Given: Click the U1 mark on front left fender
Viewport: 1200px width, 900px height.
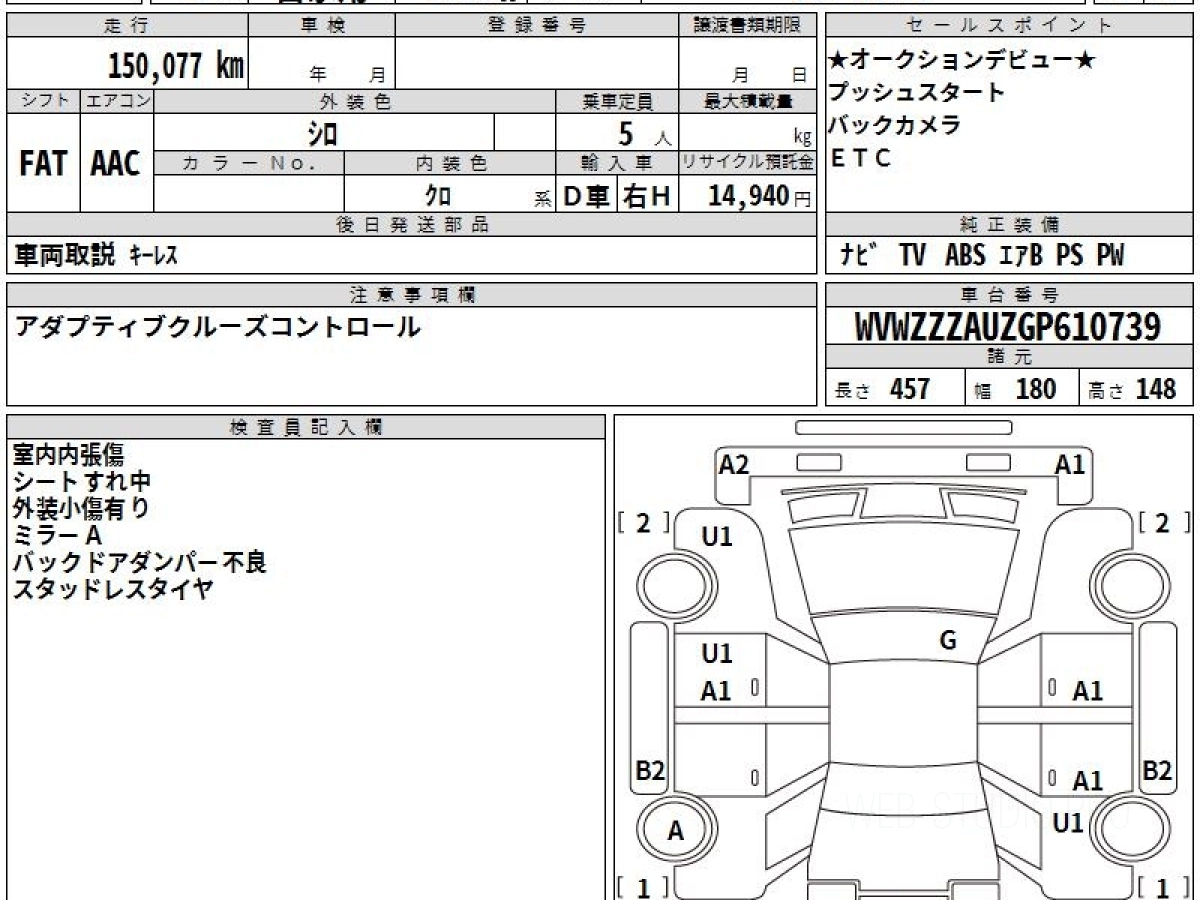Looking at the screenshot, I should click(x=716, y=537).
